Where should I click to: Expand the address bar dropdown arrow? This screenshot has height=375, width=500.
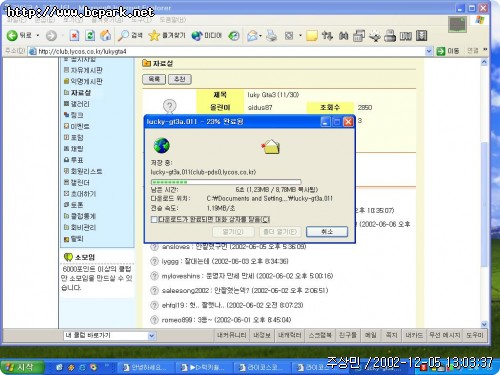pyautogui.click(x=429, y=51)
